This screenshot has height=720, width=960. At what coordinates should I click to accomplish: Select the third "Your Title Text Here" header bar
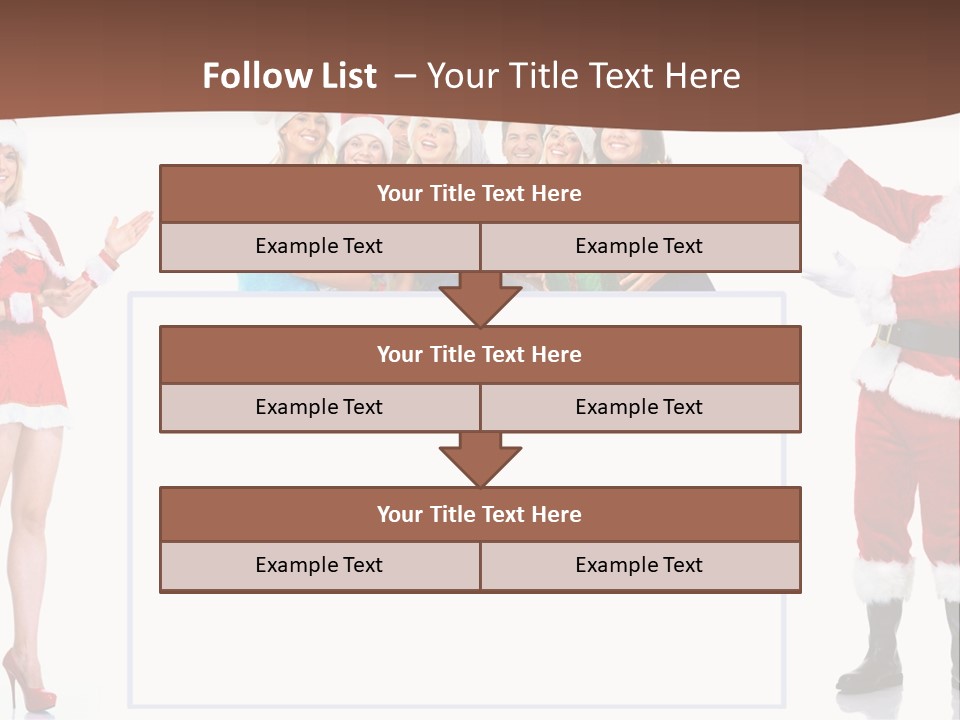pyautogui.click(x=480, y=514)
